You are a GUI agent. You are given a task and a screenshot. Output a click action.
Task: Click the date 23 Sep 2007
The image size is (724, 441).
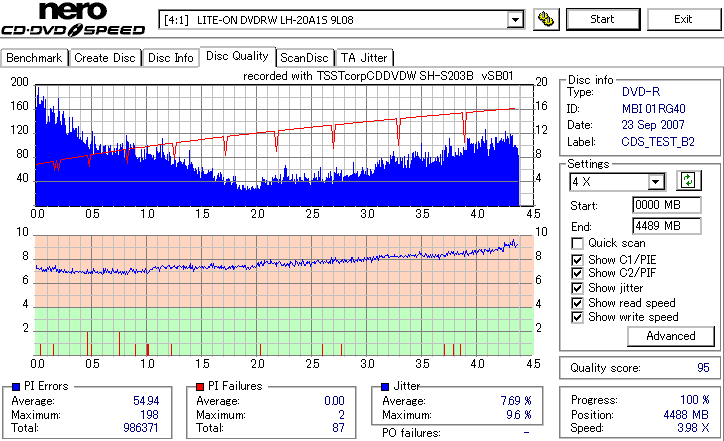pyautogui.click(x=653, y=125)
